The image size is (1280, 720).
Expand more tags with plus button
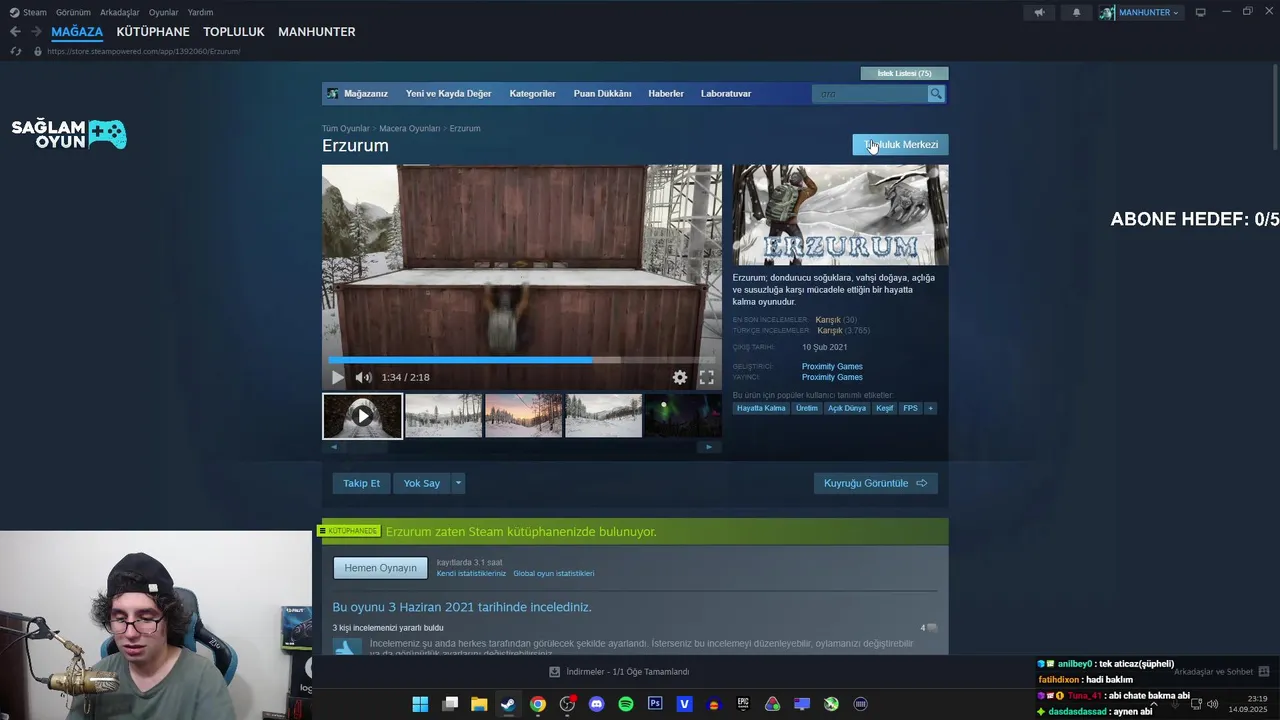(930, 408)
